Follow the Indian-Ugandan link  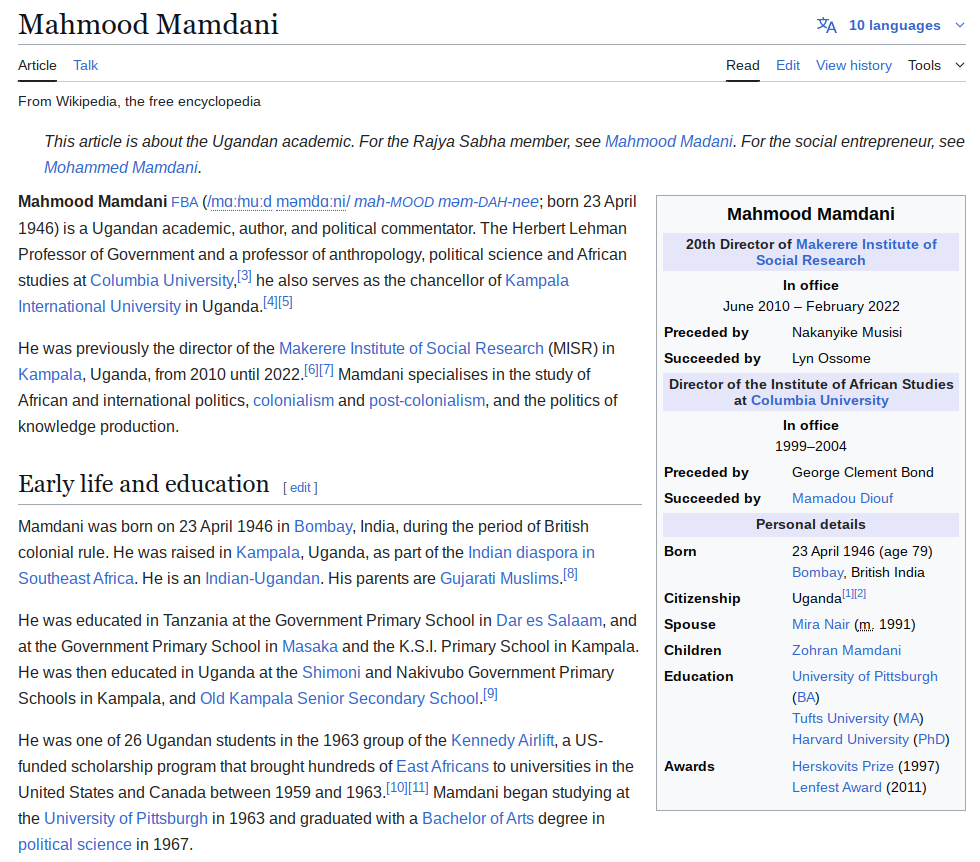262,579
